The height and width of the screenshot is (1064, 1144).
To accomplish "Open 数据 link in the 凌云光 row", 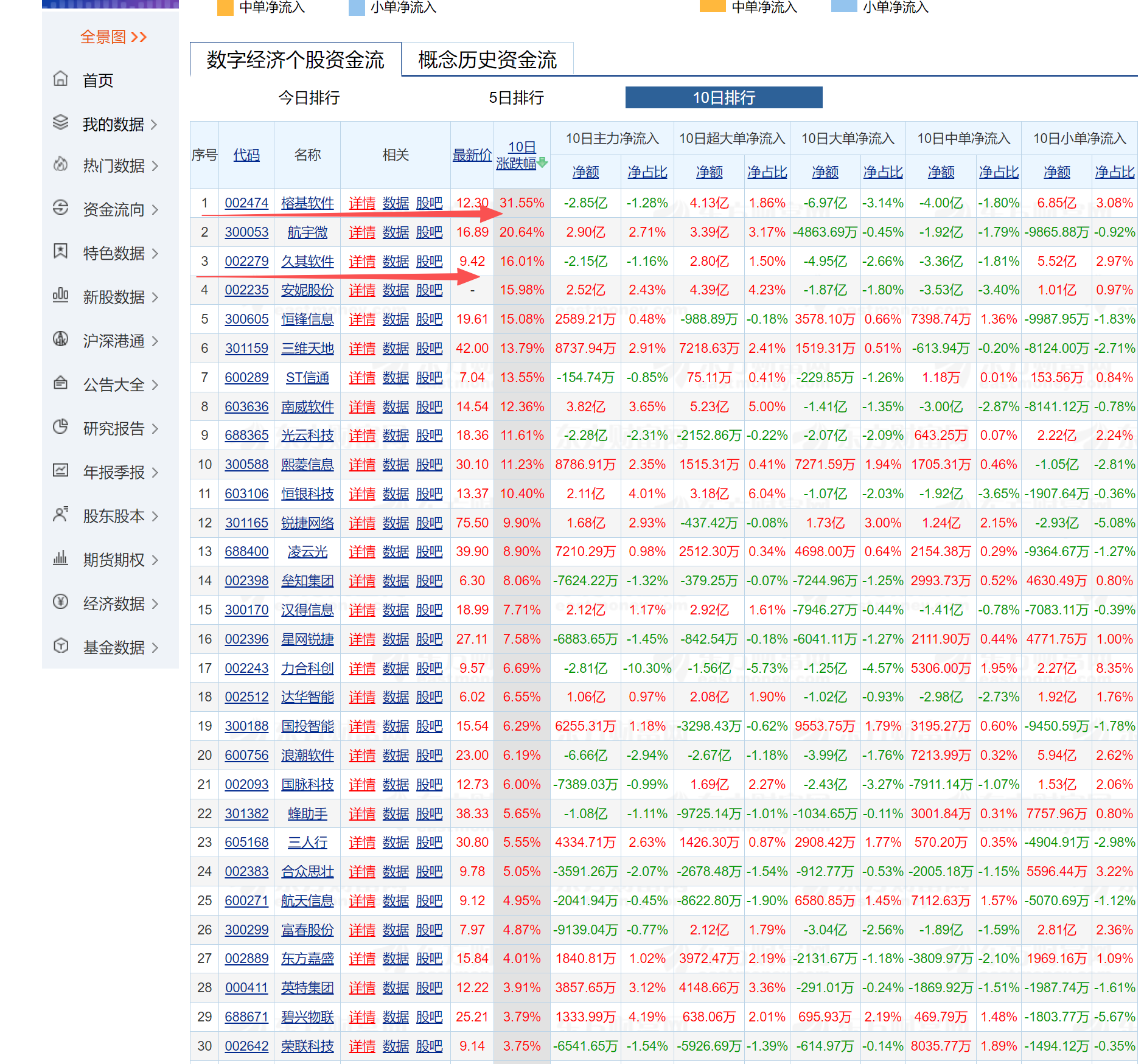I will tap(396, 552).
